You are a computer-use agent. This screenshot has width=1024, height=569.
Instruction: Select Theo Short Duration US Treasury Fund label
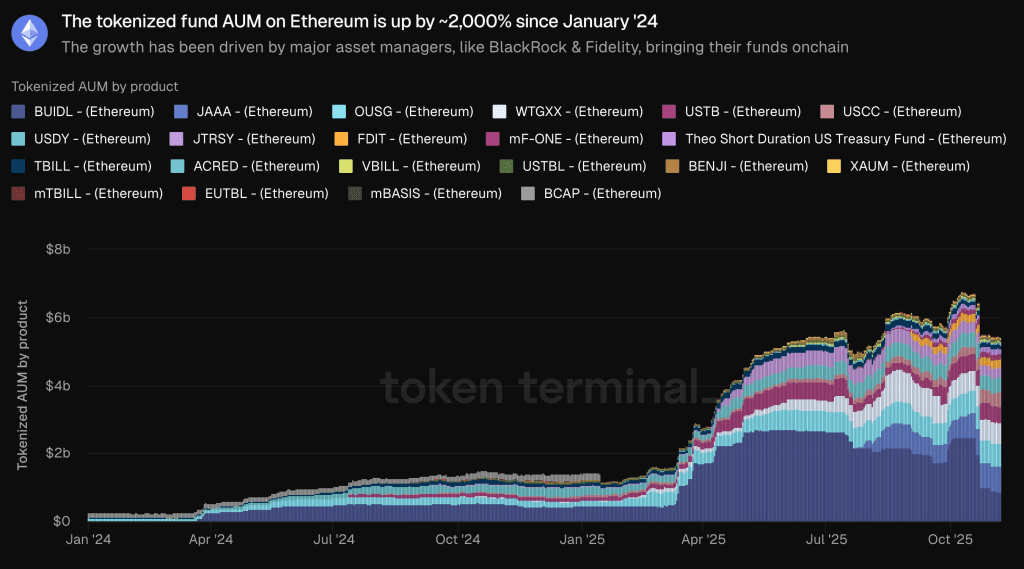point(845,139)
